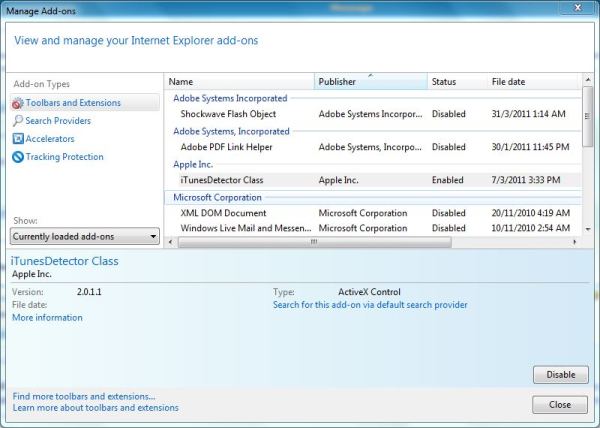Click the Disable button

[561, 375]
